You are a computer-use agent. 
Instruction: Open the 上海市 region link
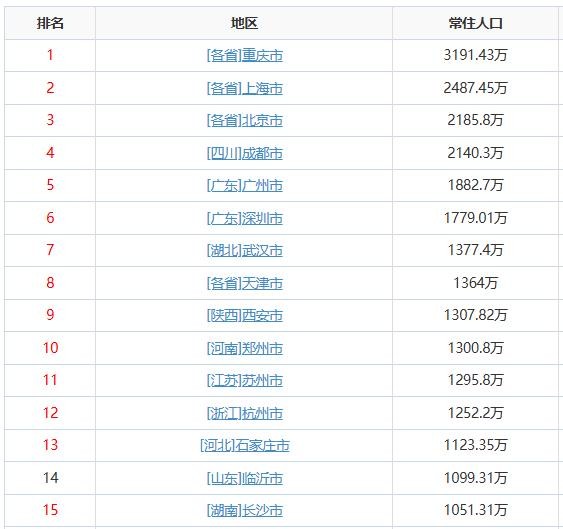point(245,88)
